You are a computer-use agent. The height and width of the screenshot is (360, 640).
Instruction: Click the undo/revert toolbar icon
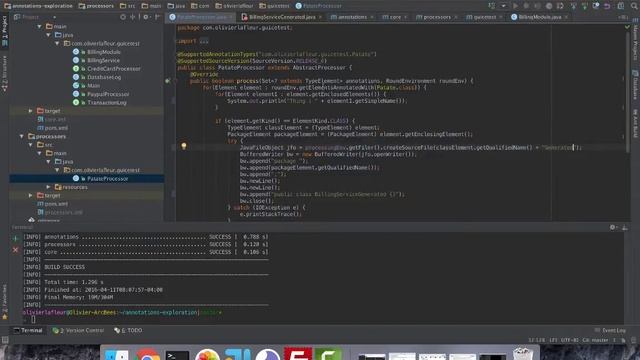click(607, 6)
